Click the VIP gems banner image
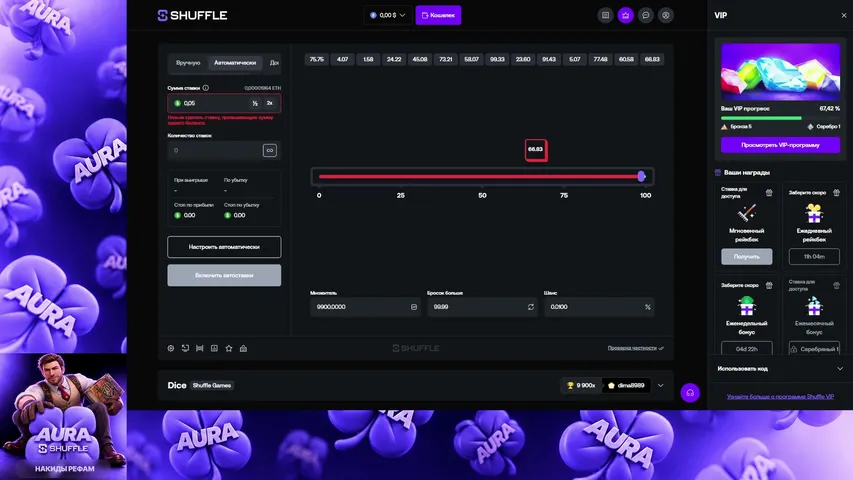This screenshot has width=853, height=480. 781,72
